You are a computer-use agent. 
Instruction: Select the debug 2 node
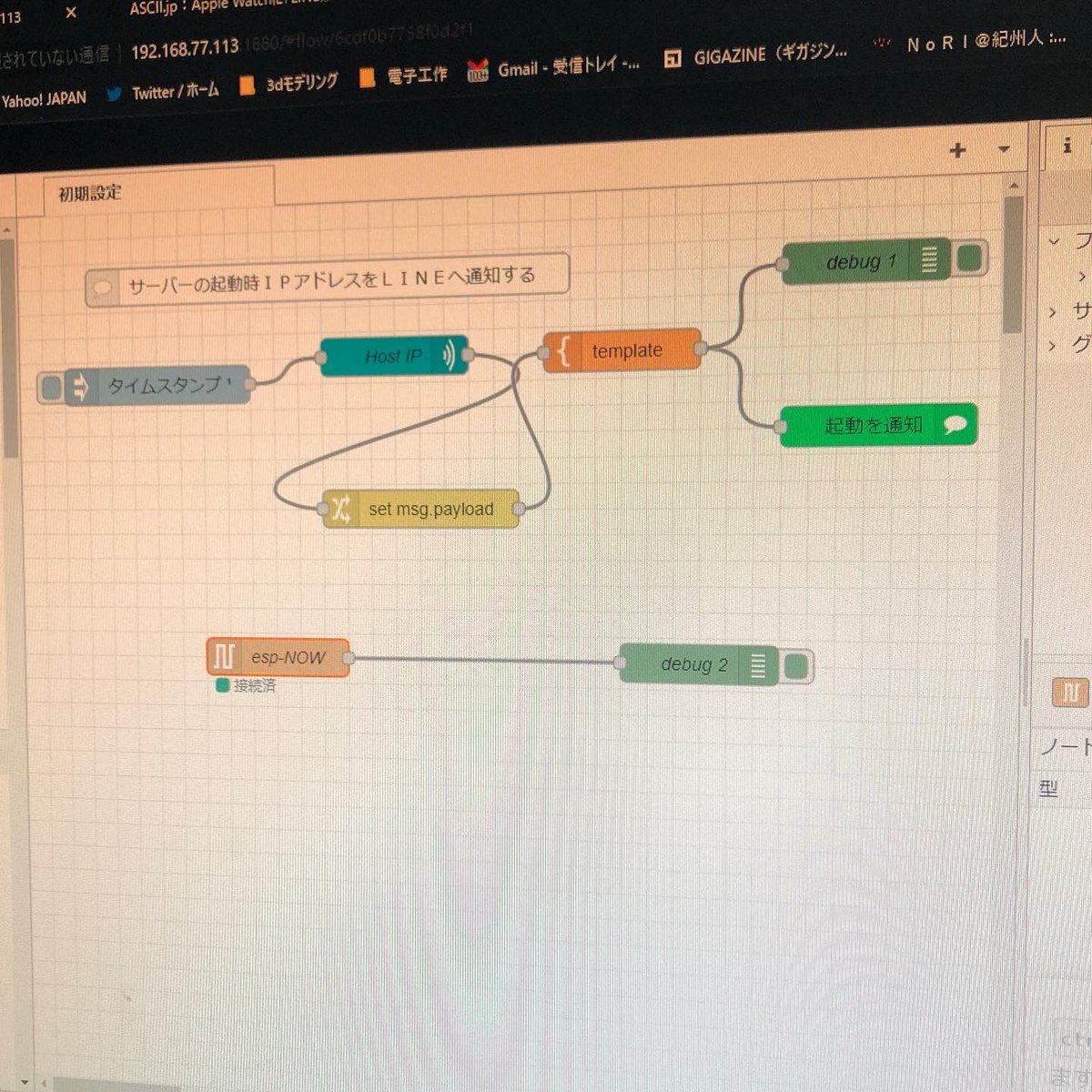(699, 665)
